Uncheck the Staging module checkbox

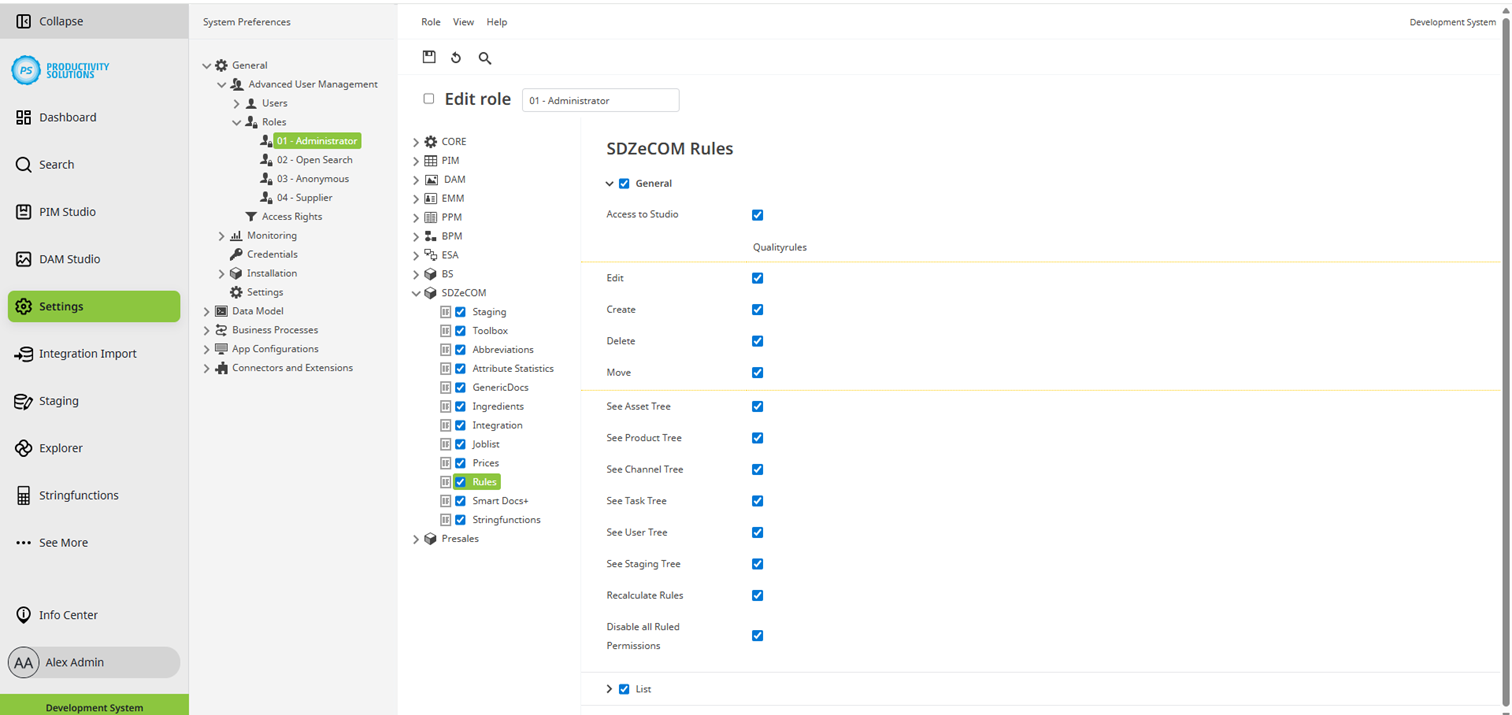tap(461, 312)
